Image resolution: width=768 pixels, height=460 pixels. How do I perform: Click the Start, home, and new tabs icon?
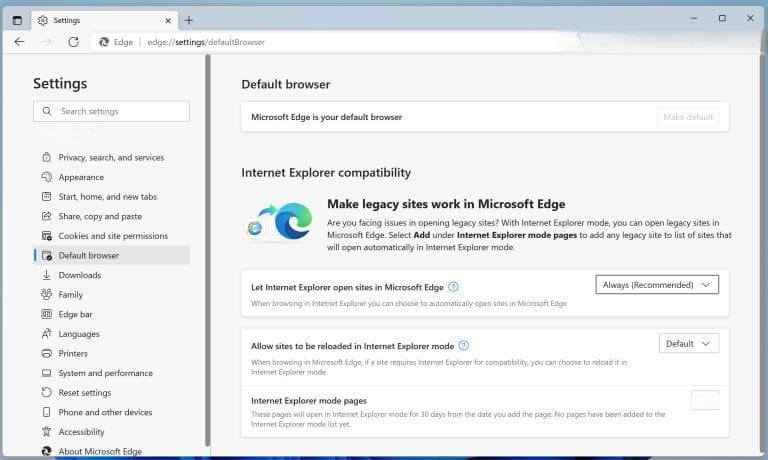[x=47, y=196]
